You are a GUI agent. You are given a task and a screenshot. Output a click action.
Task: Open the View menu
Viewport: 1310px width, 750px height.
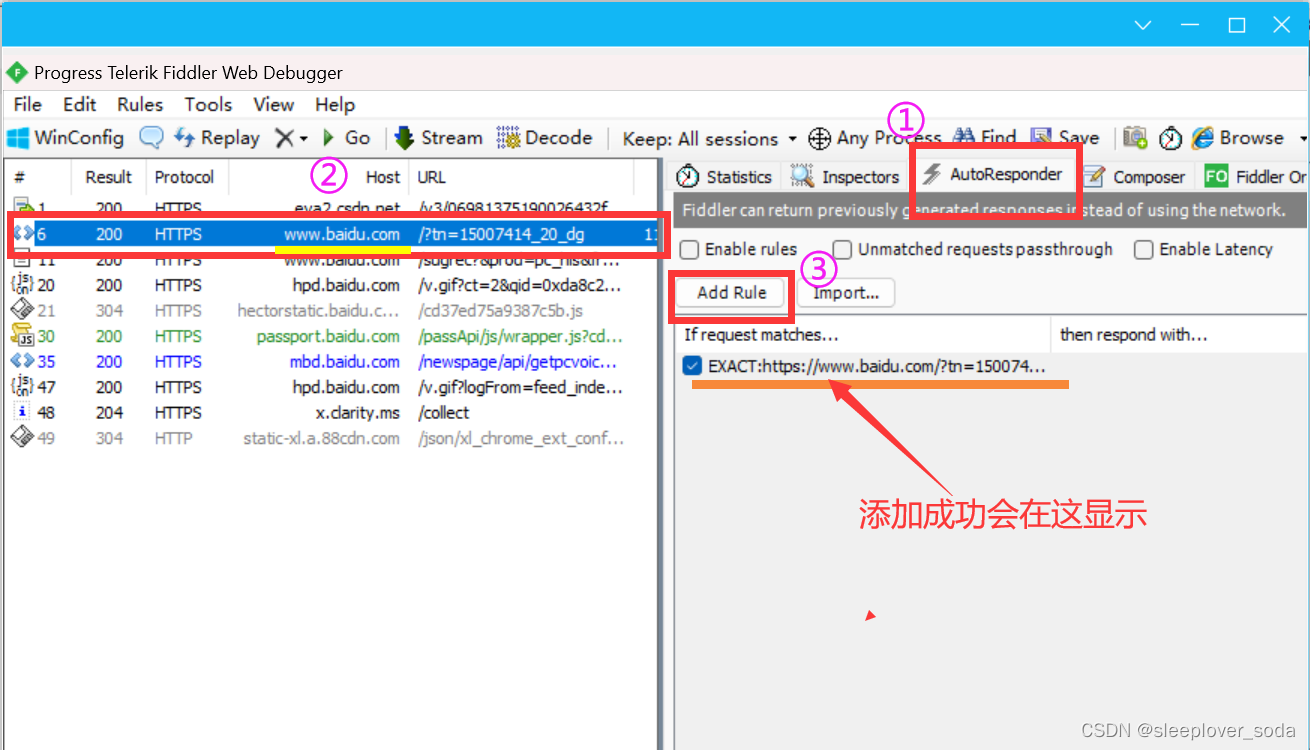[273, 104]
